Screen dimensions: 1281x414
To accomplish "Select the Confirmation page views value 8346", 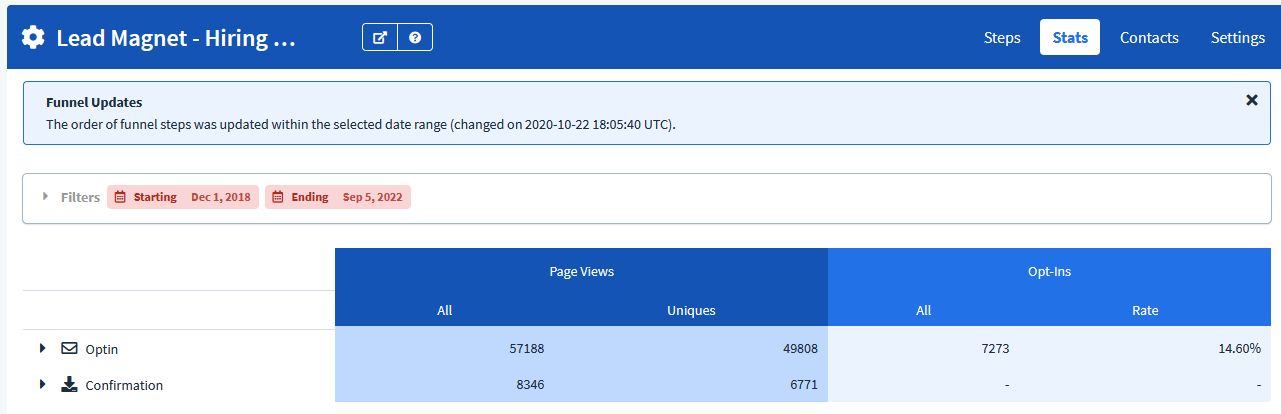I will pyautogui.click(x=530, y=385).
